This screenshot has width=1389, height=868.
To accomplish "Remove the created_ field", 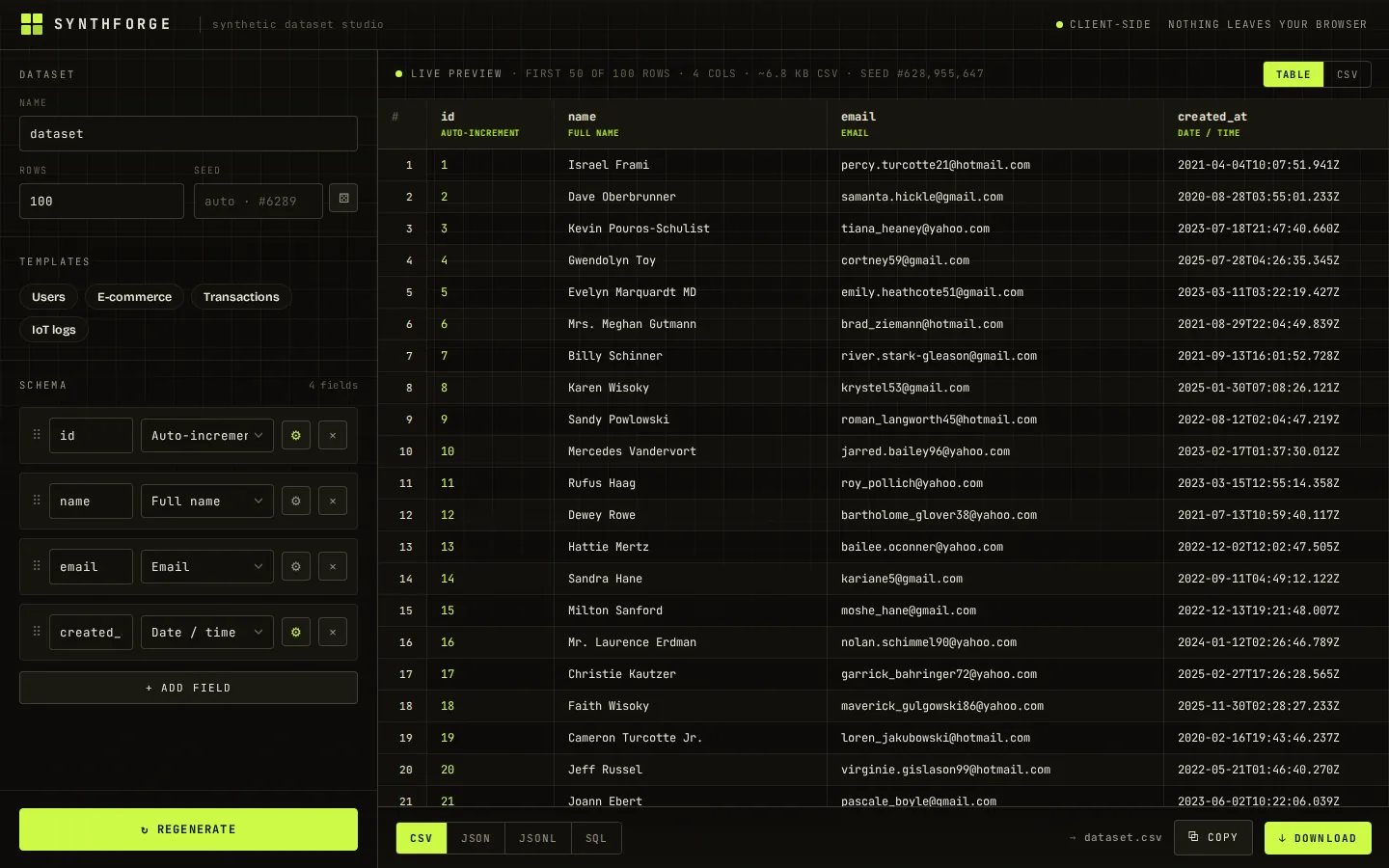I will click(333, 633).
